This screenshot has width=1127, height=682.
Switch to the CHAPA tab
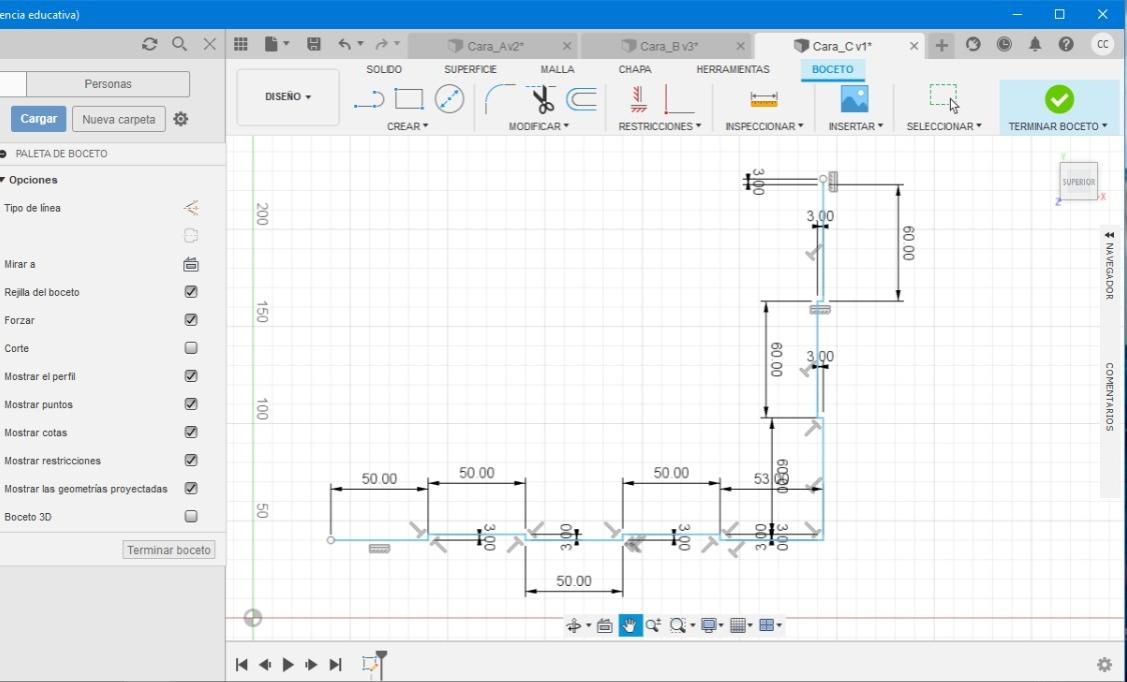(635, 69)
